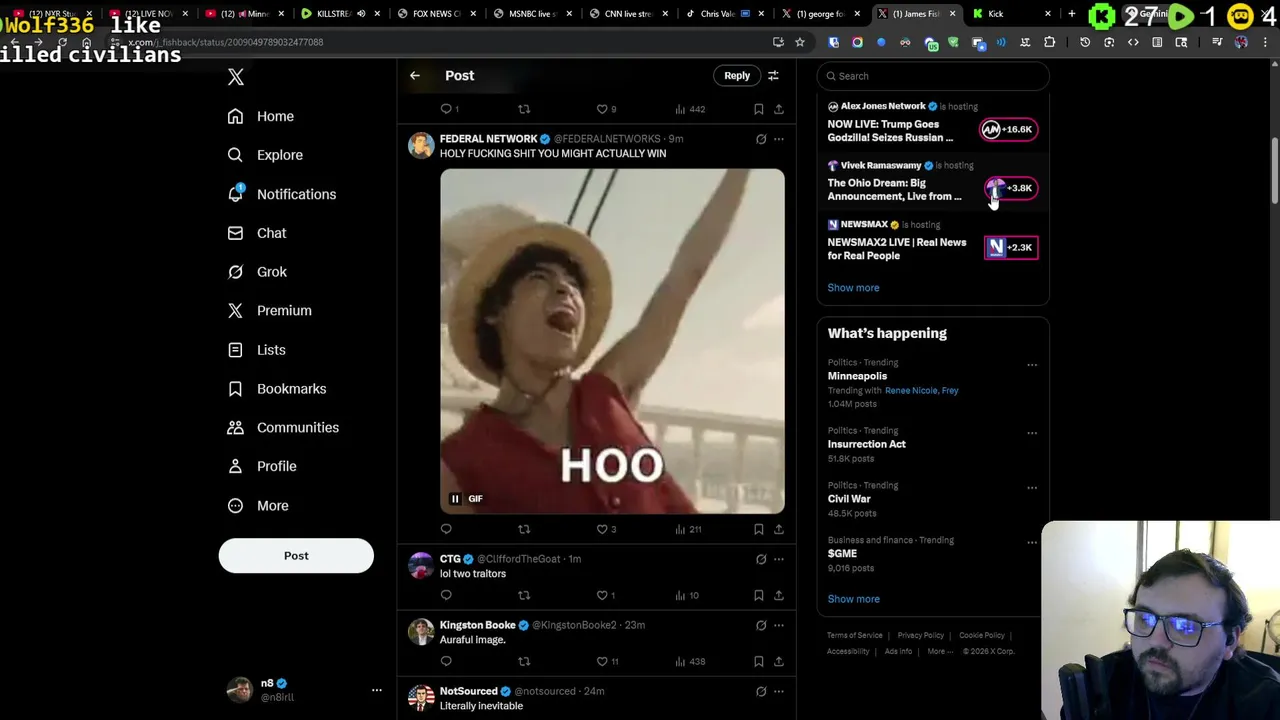
Task: Open the X logo home icon
Action: point(236,77)
